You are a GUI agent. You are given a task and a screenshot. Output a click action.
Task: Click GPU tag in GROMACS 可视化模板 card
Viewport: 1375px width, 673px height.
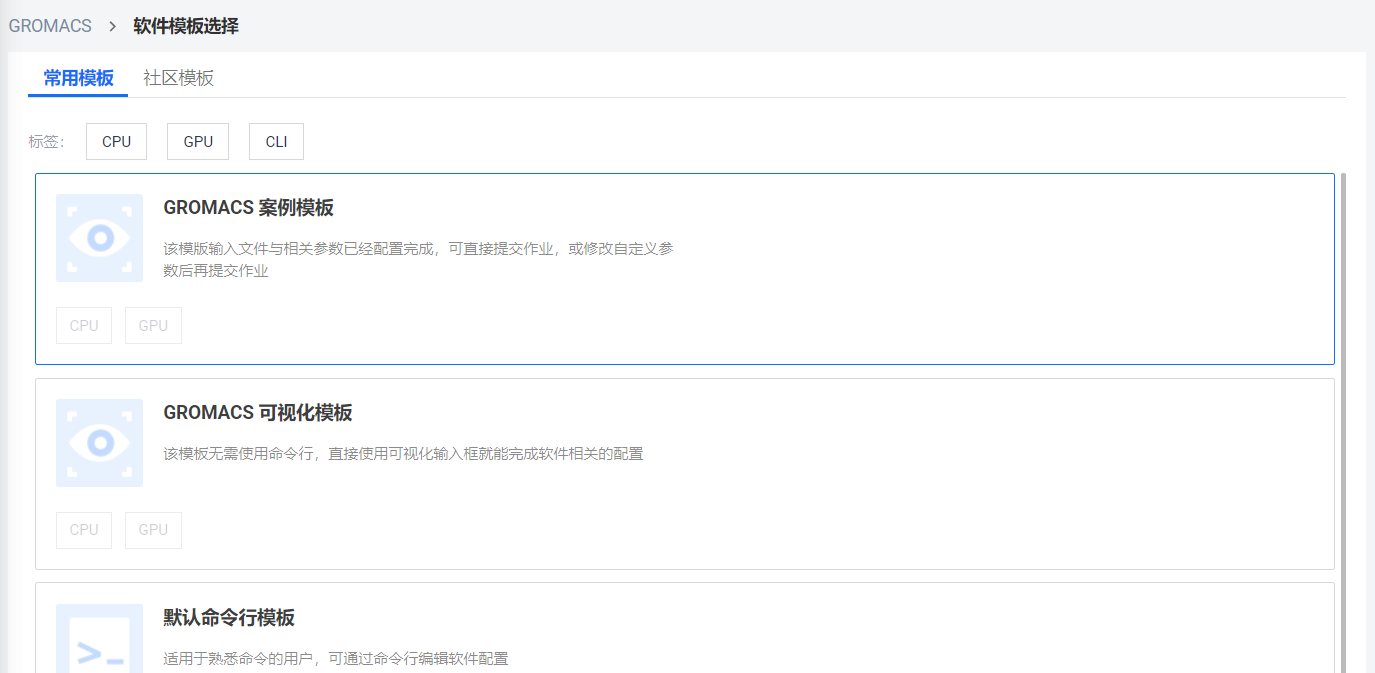[x=153, y=530]
